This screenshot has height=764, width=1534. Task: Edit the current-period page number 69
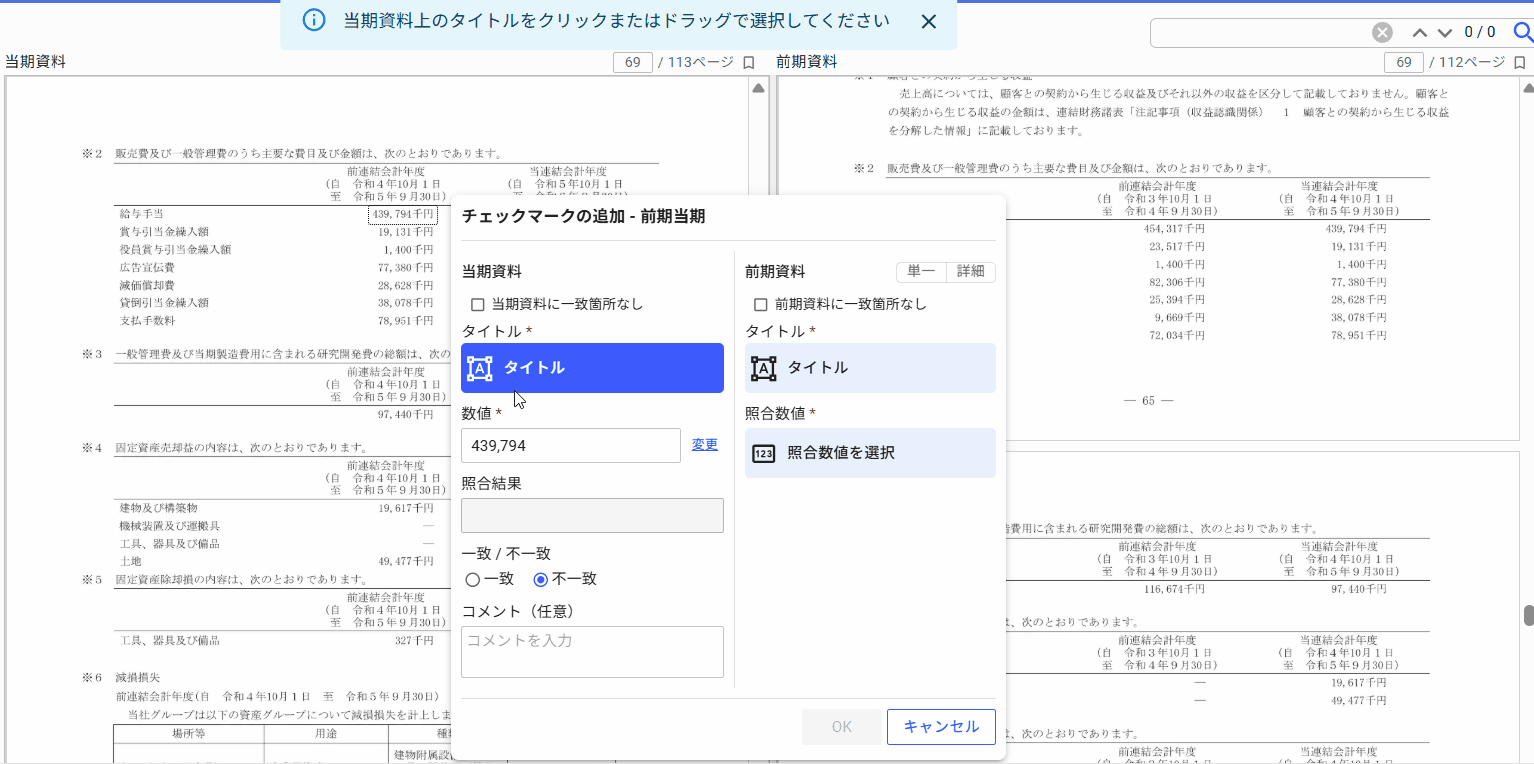click(x=632, y=62)
